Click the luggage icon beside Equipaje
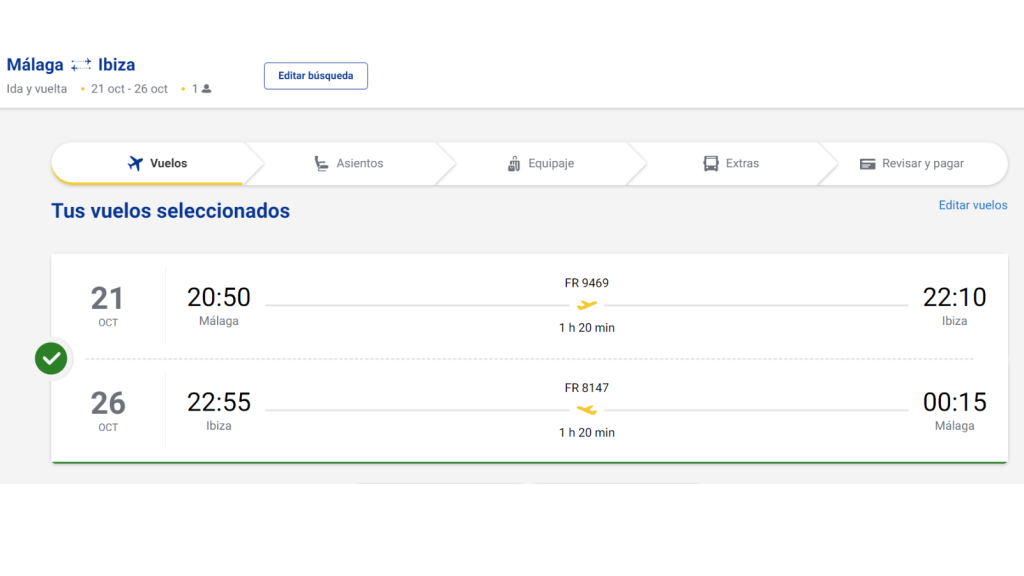Image resolution: width=1024 pixels, height=576 pixels. click(x=514, y=163)
